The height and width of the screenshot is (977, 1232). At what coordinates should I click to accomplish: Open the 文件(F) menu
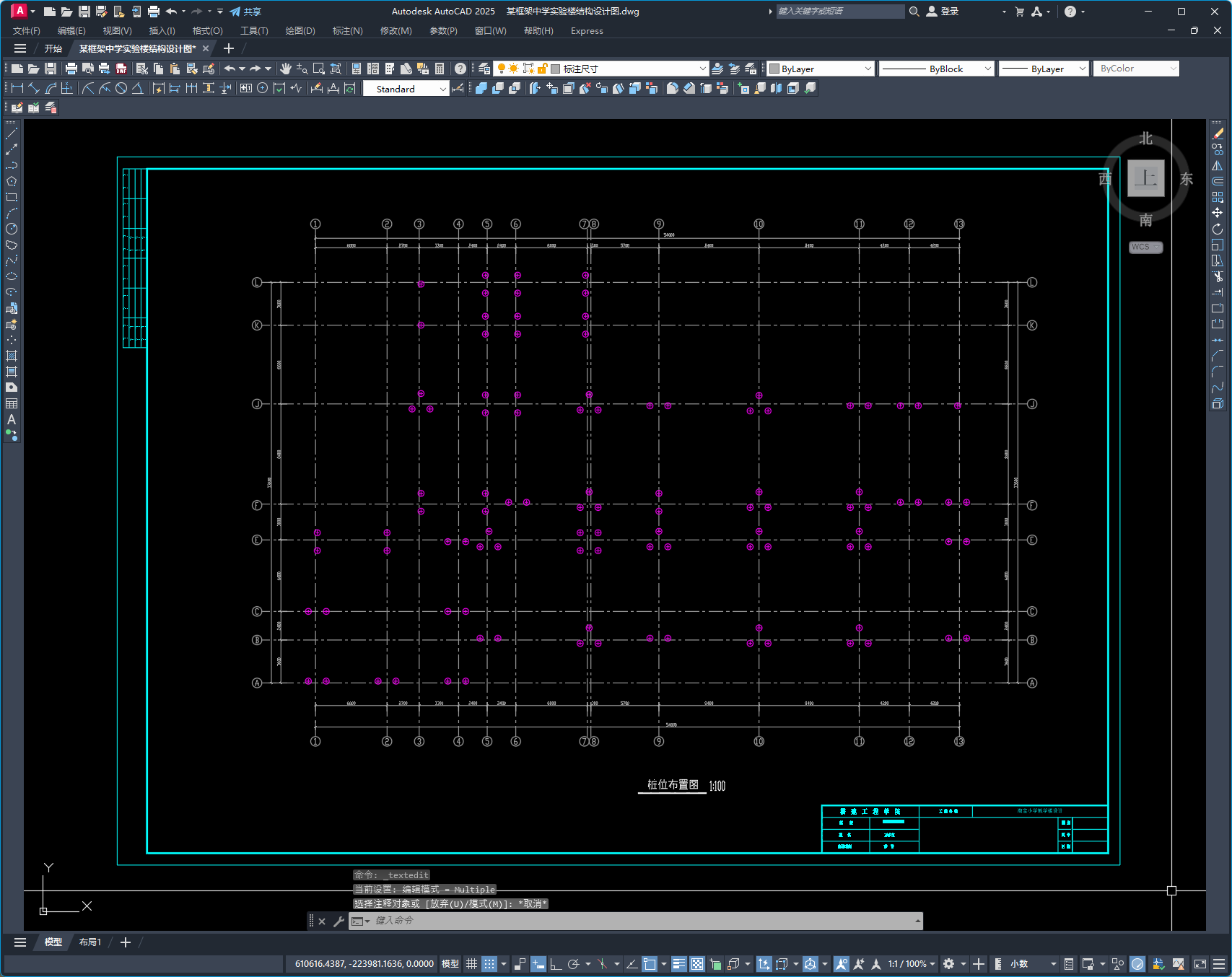pyautogui.click(x=27, y=30)
